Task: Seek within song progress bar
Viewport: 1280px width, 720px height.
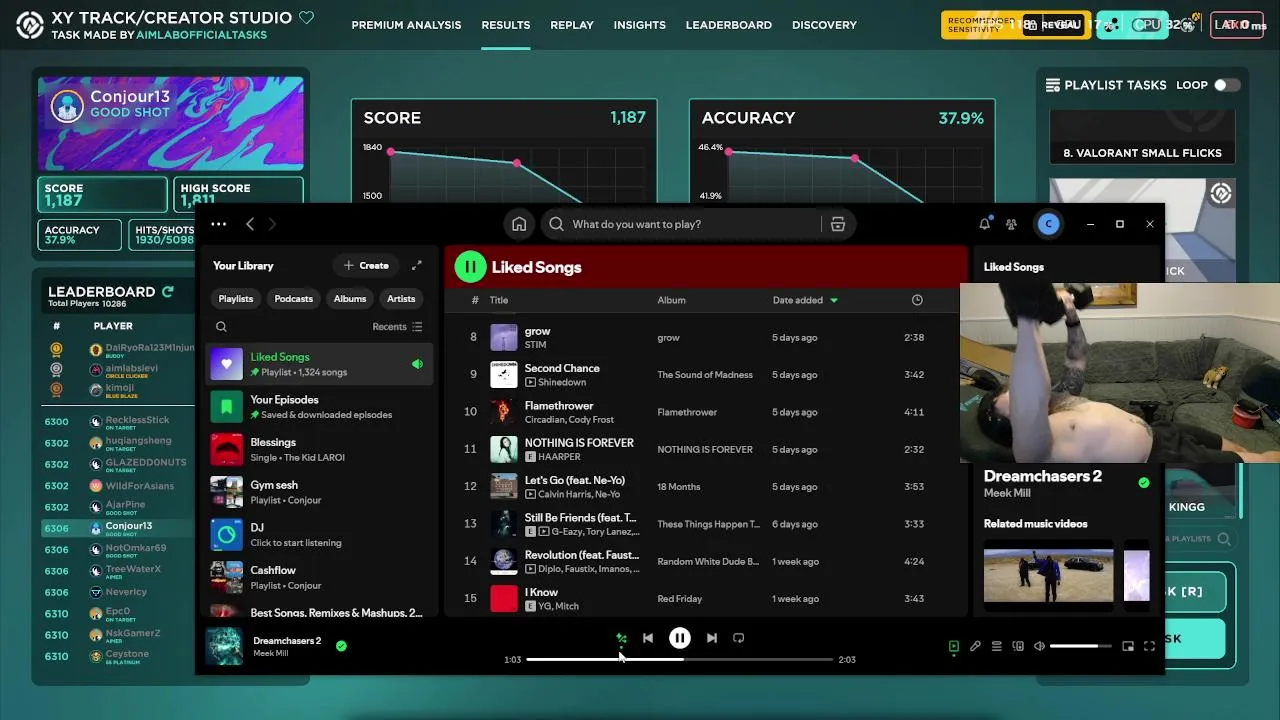Action: [680, 660]
